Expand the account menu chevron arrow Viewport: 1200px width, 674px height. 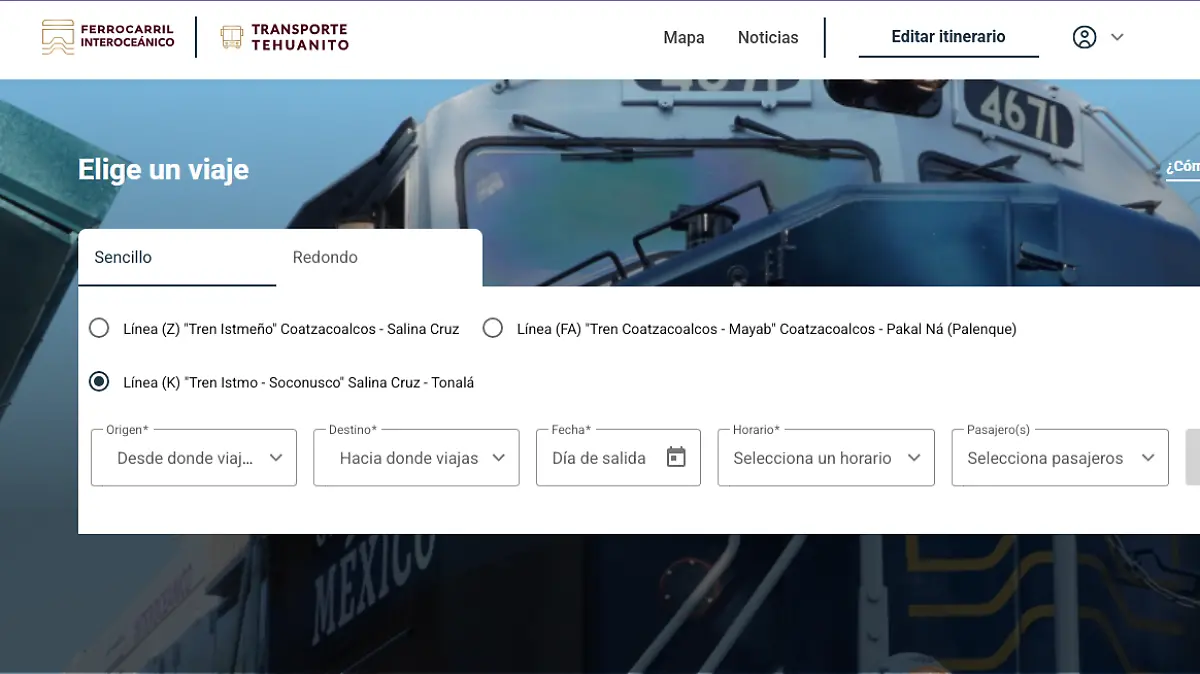click(1117, 37)
